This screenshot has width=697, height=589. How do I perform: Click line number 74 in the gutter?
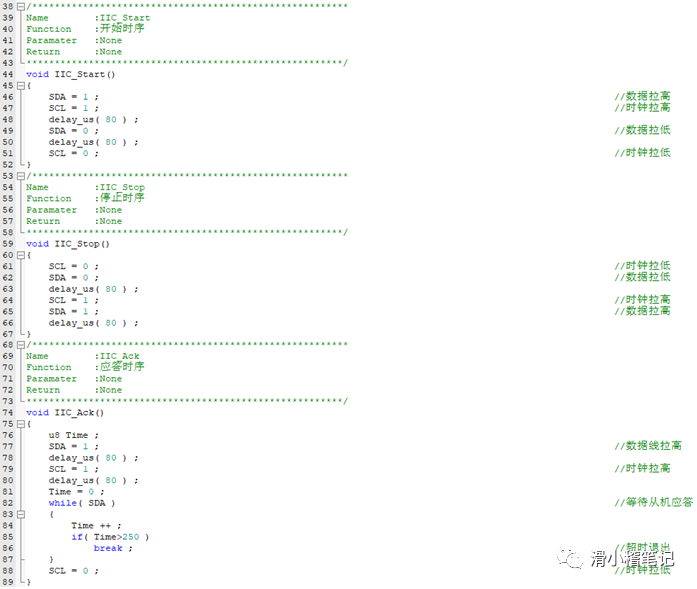click(x=8, y=413)
